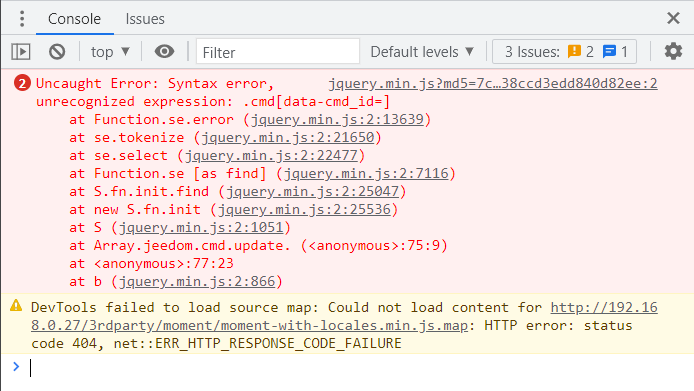Screen dimensions: 694x391
Task: Open Console settings gear icon
Action: 673,51
